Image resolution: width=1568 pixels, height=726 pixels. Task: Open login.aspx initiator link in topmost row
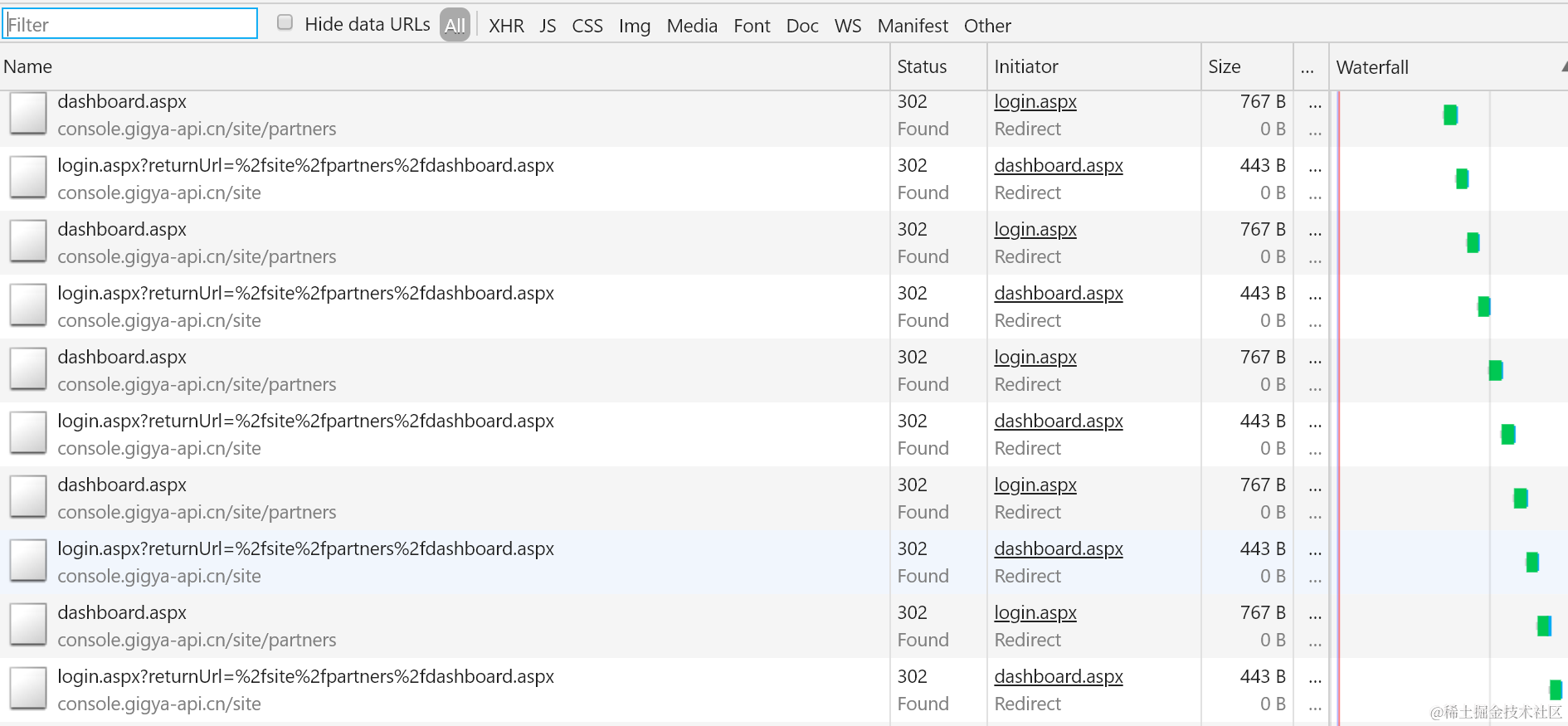click(1035, 102)
